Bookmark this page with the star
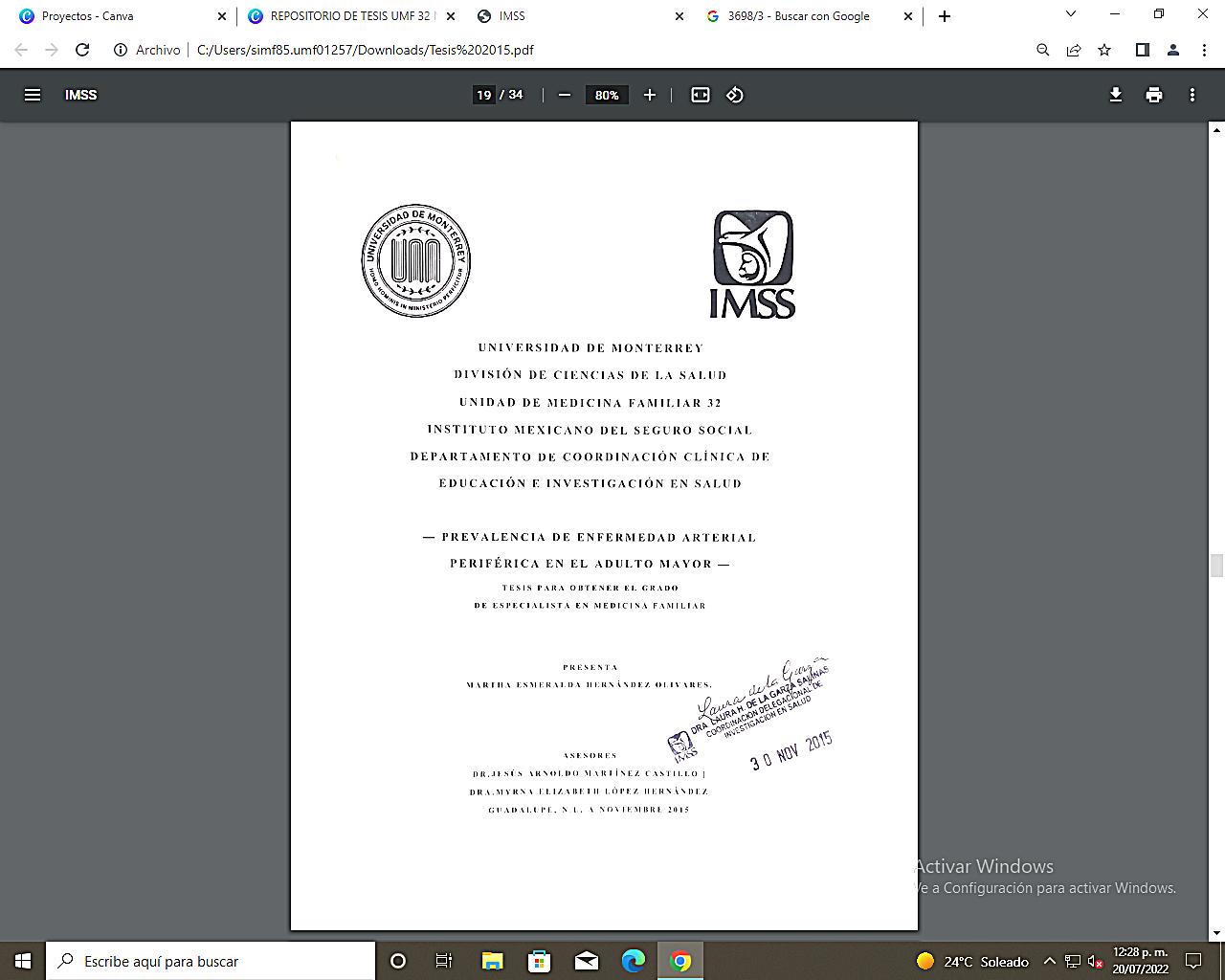The height and width of the screenshot is (980, 1225). click(1104, 50)
